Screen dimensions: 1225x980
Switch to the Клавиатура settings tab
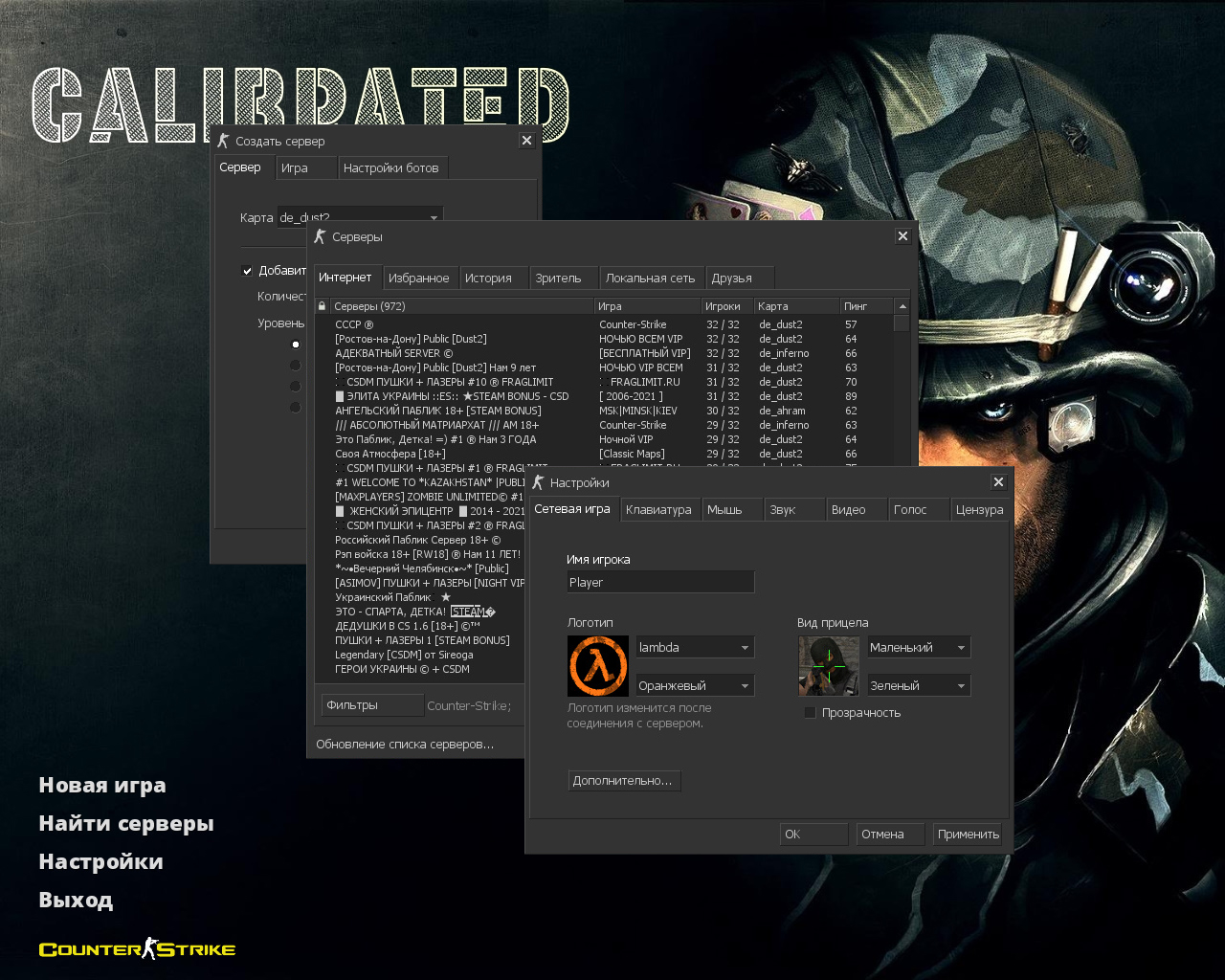click(x=659, y=509)
